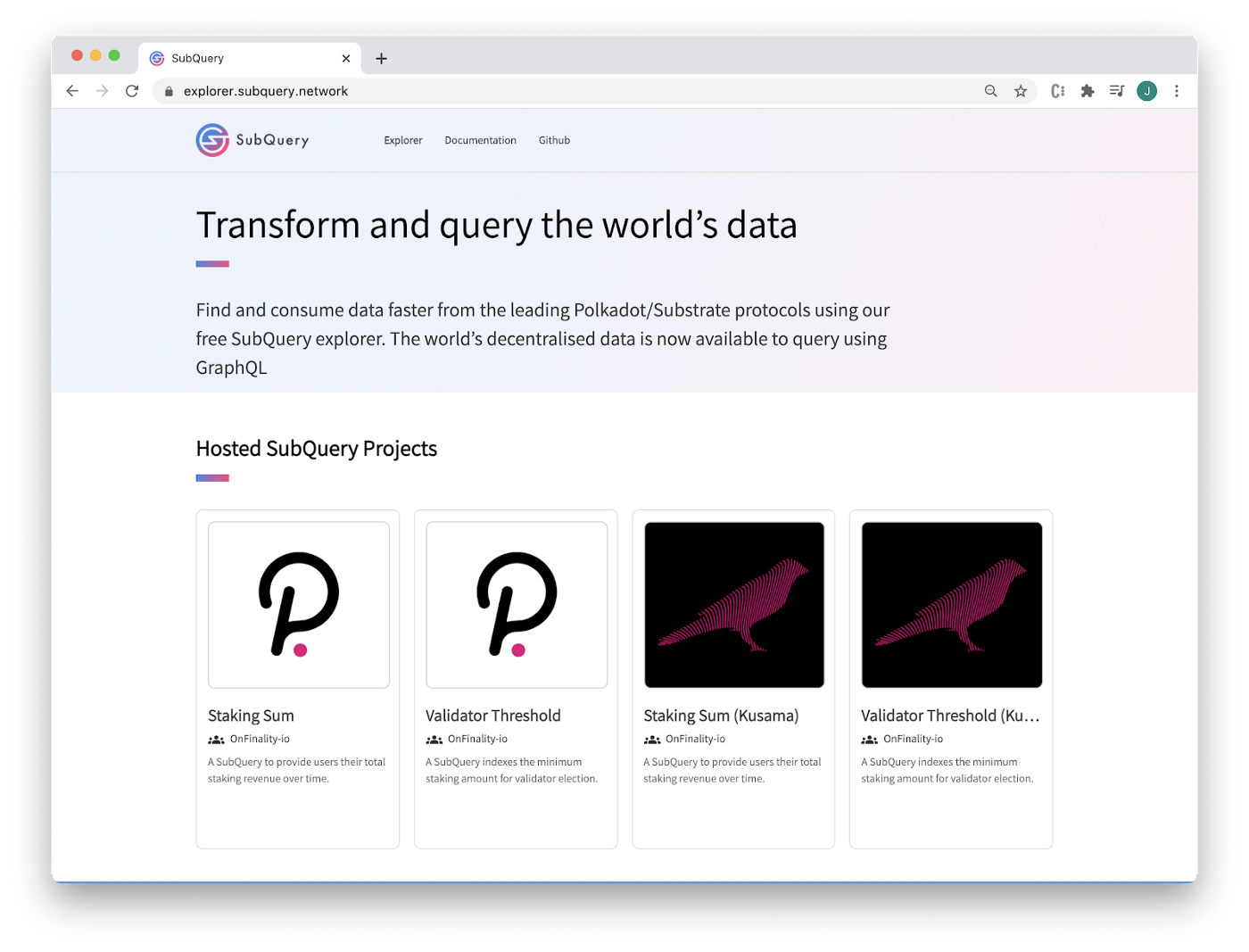Click the browser forward arrow
Image resolution: width=1249 pixels, height=952 pixels.
tap(102, 91)
